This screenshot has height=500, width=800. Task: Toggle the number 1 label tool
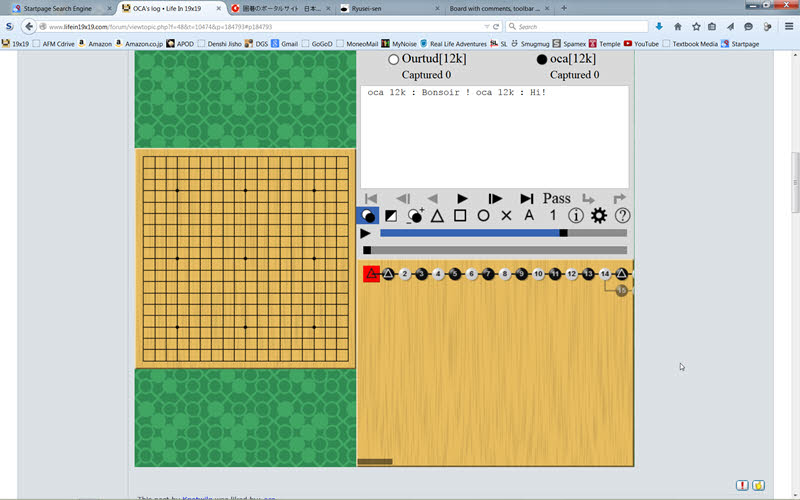tap(552, 215)
